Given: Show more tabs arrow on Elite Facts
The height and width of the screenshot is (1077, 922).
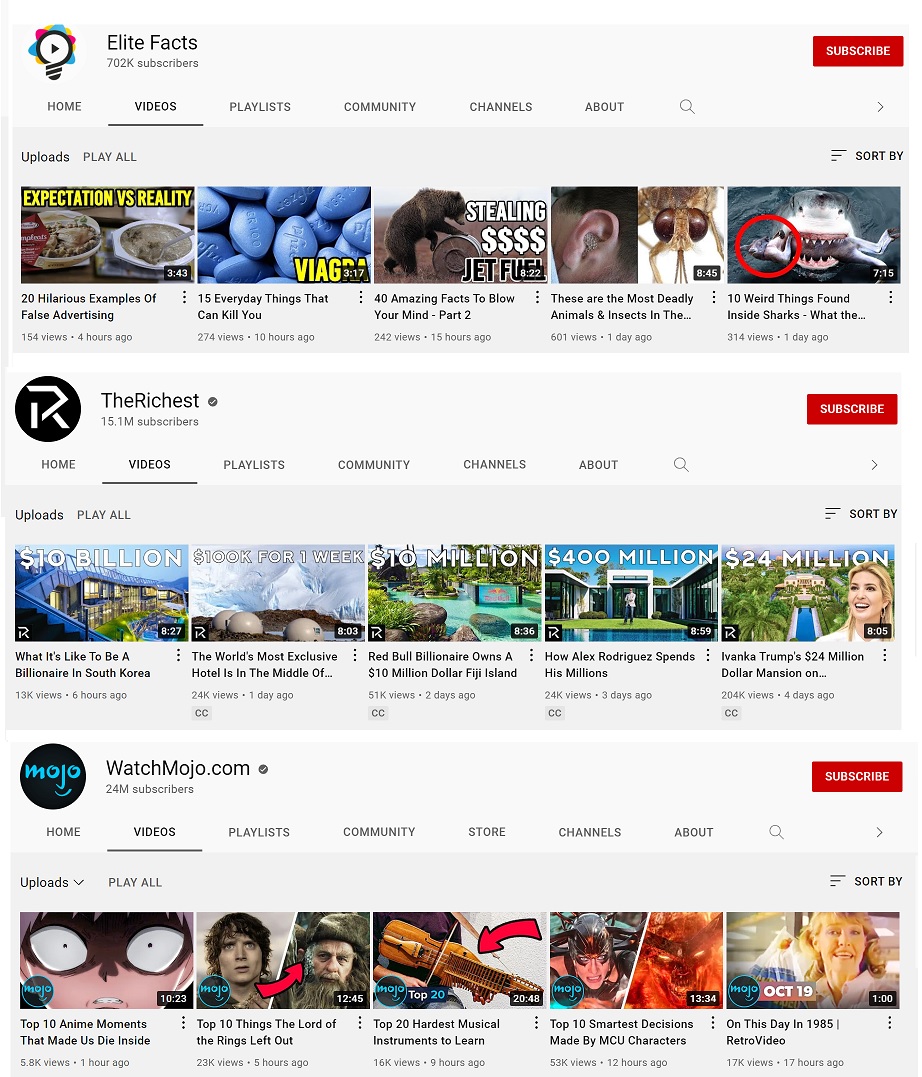Looking at the screenshot, I should pos(880,106).
